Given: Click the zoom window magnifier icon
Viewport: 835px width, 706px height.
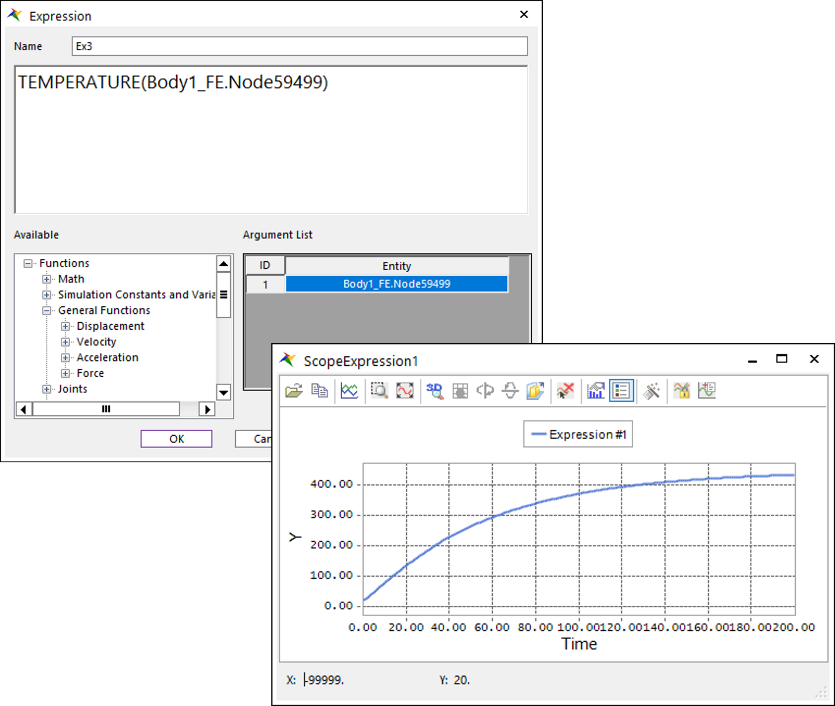Looking at the screenshot, I should [379, 391].
